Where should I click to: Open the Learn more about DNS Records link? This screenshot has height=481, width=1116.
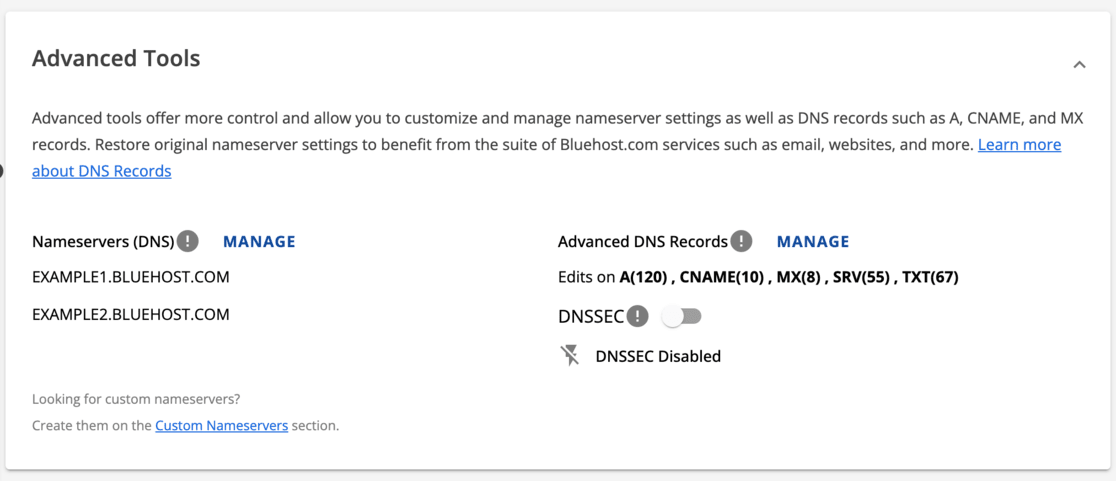click(x=1018, y=145)
